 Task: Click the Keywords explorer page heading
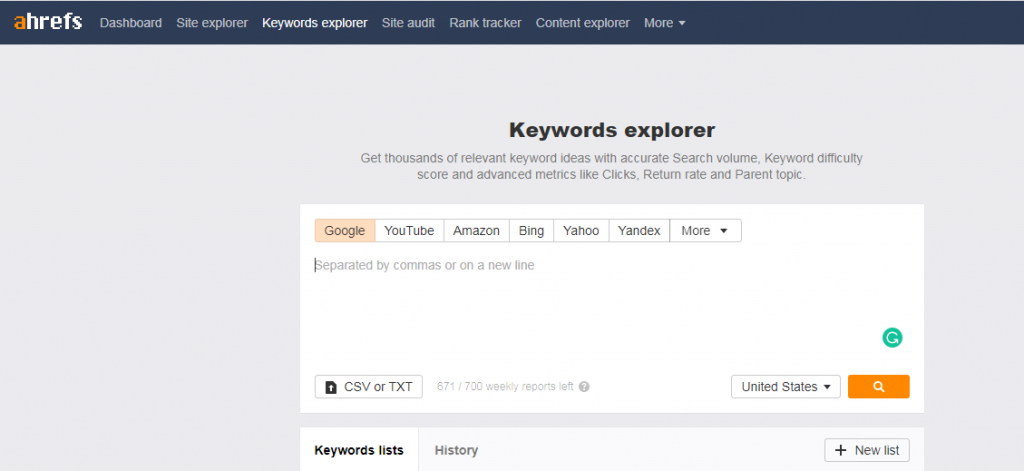[612, 130]
